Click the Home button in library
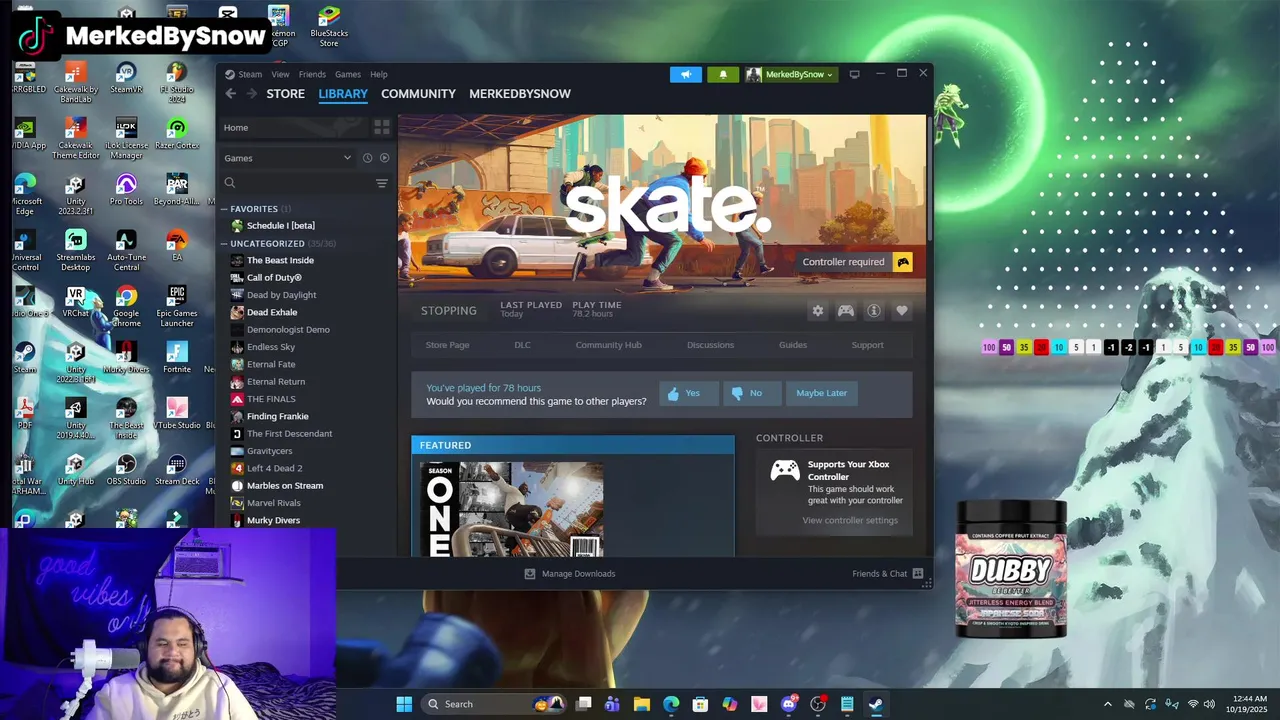Image resolution: width=1280 pixels, height=720 pixels. tap(292, 127)
